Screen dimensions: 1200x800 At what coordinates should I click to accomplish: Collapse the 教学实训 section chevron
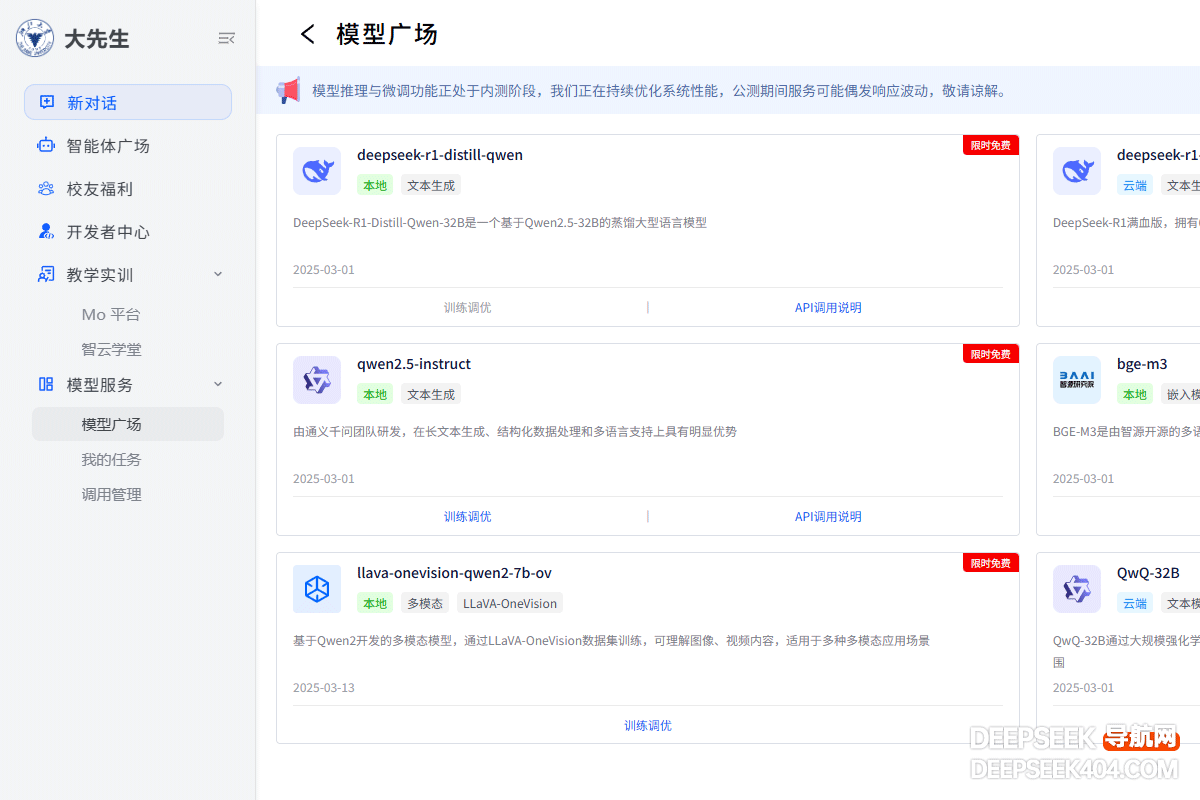[x=218, y=274]
